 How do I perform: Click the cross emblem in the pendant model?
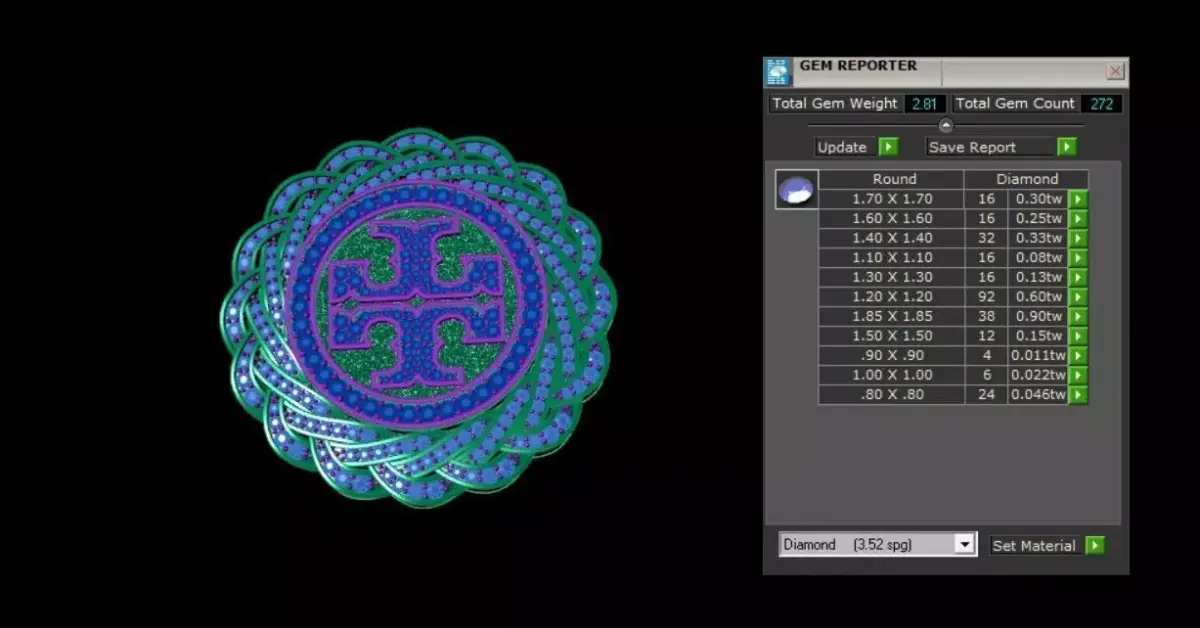tap(414, 301)
